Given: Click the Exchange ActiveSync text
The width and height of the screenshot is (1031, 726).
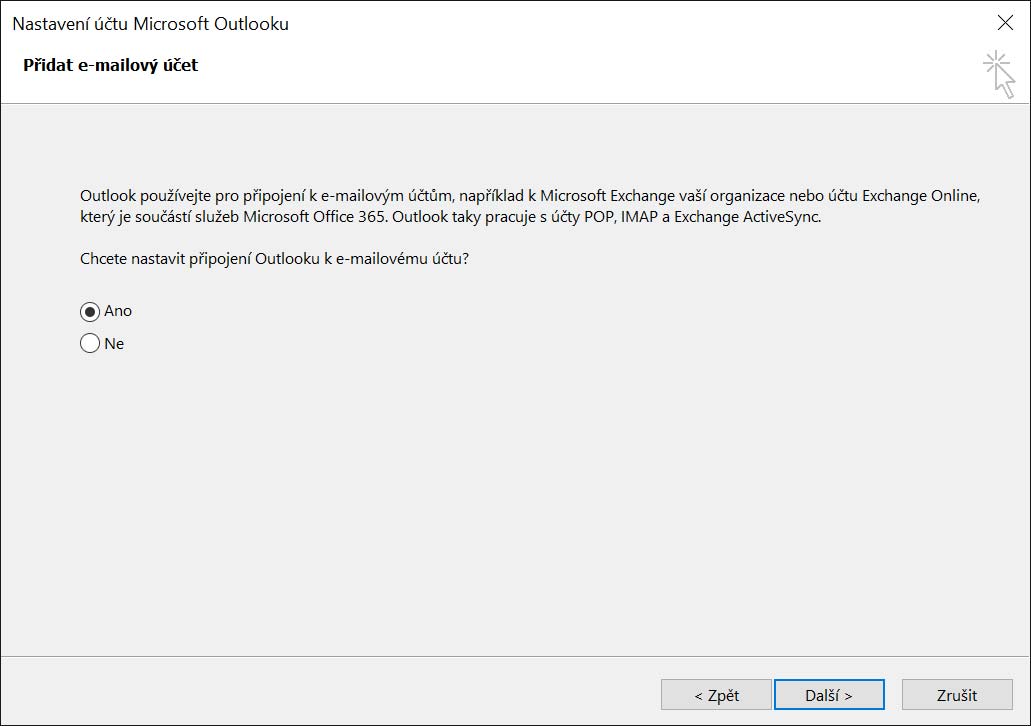Looking at the screenshot, I should point(747,217).
